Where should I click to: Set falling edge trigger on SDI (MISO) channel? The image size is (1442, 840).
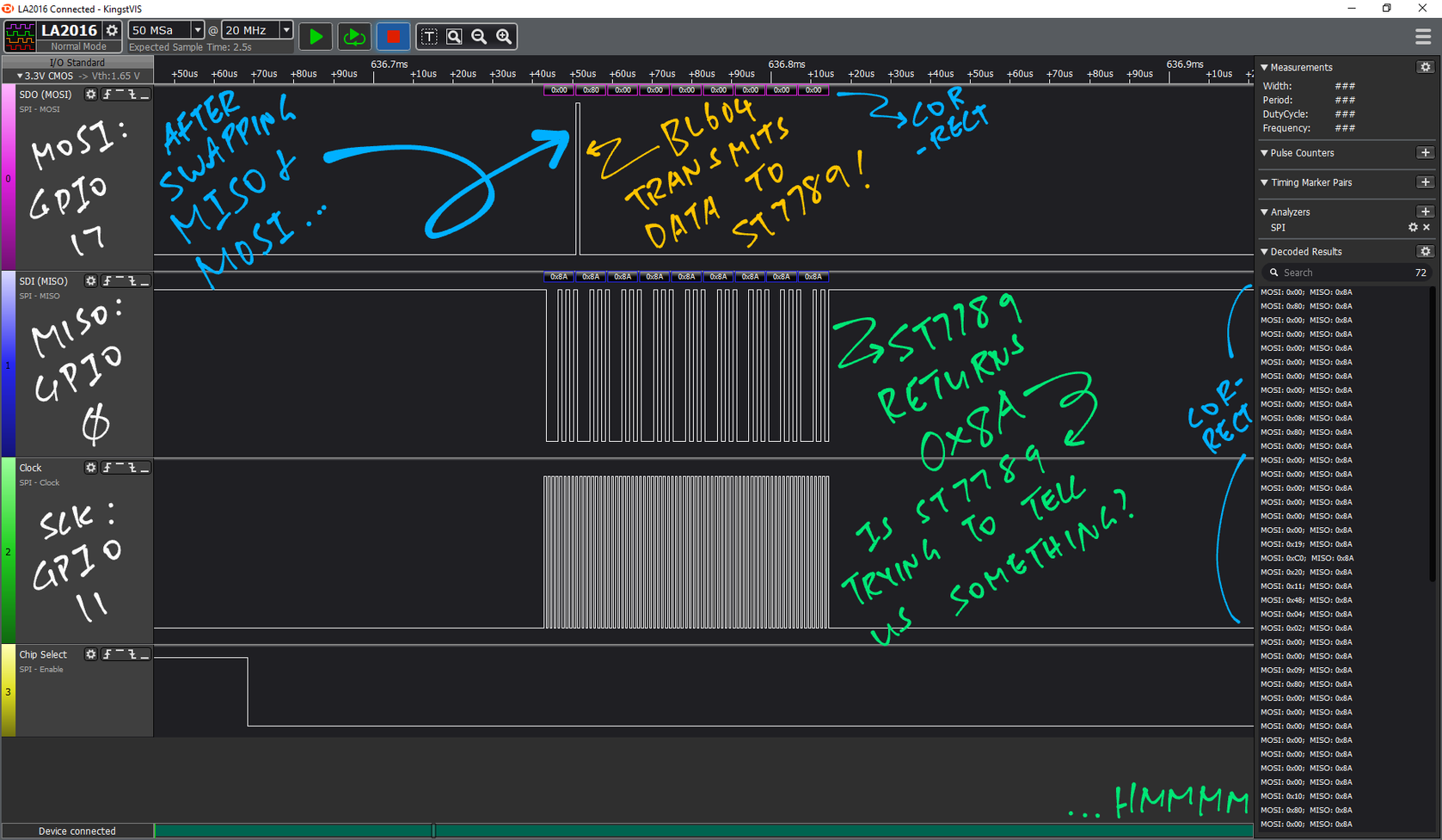(132, 281)
